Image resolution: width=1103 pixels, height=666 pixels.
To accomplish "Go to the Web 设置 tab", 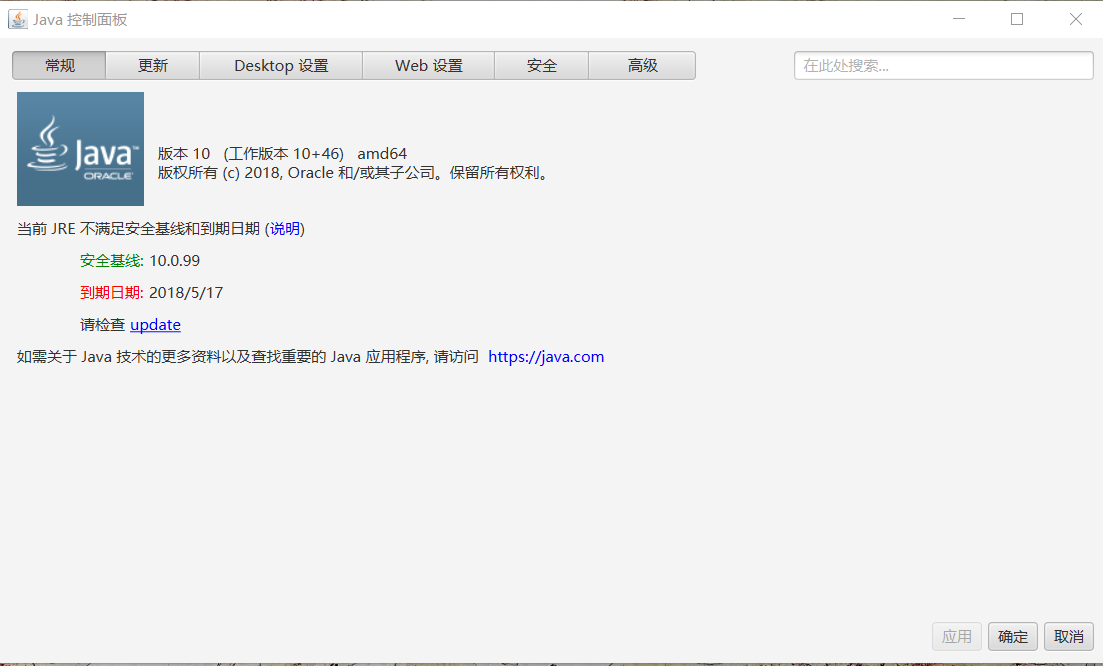I will pos(428,65).
